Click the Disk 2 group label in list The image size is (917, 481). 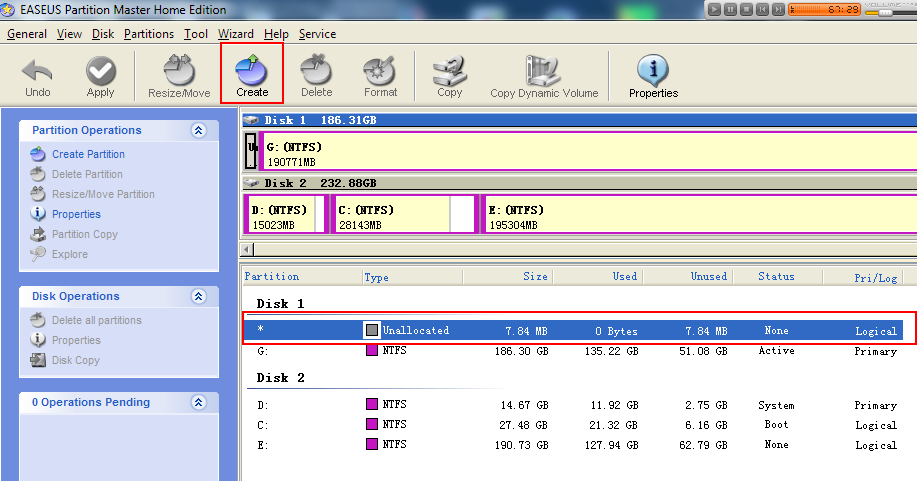tap(280, 377)
